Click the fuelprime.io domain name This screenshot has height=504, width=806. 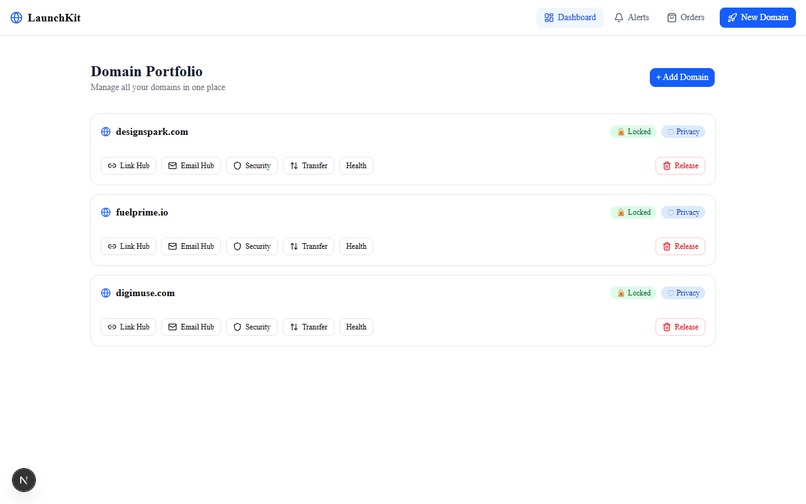coord(142,212)
